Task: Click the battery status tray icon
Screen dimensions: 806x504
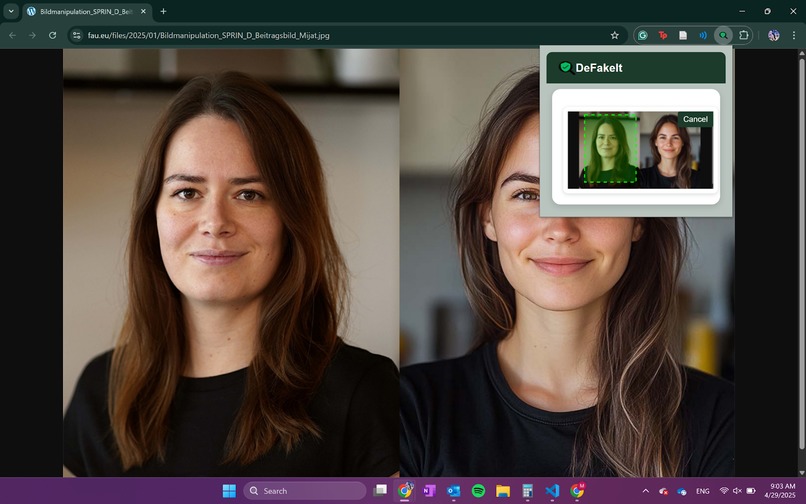Action: [x=751, y=491]
